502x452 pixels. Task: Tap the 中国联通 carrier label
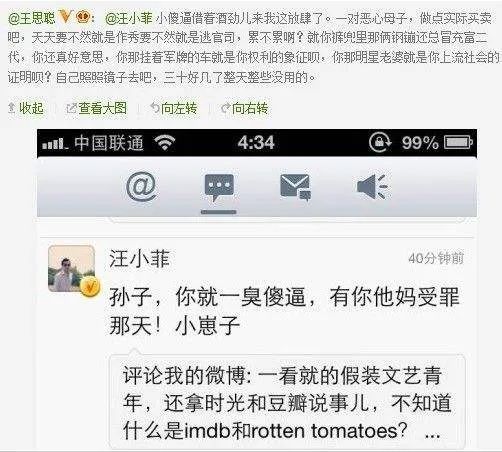(x=109, y=143)
